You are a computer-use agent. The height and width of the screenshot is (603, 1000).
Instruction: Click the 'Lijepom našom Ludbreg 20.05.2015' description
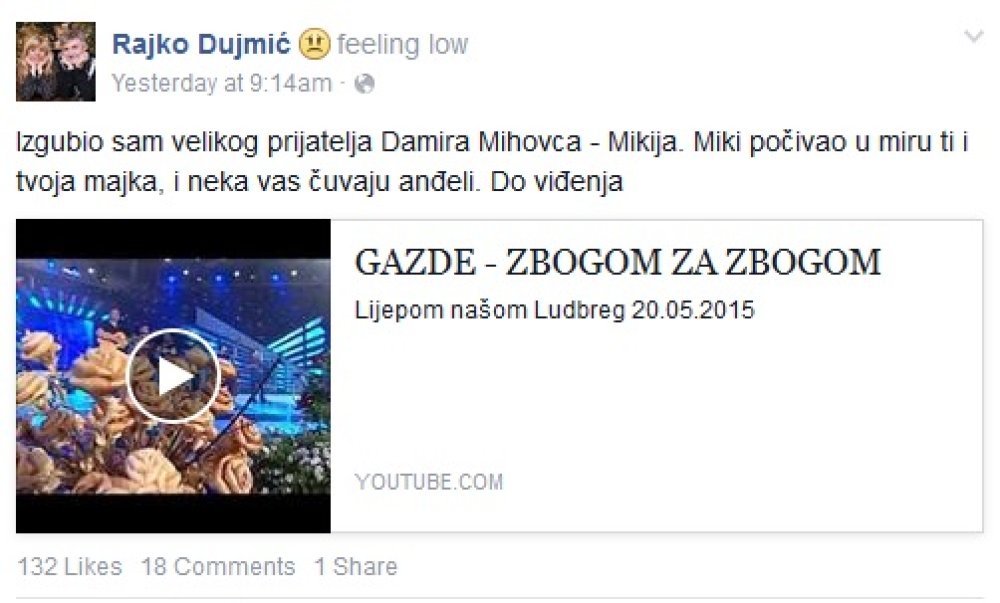tap(554, 310)
